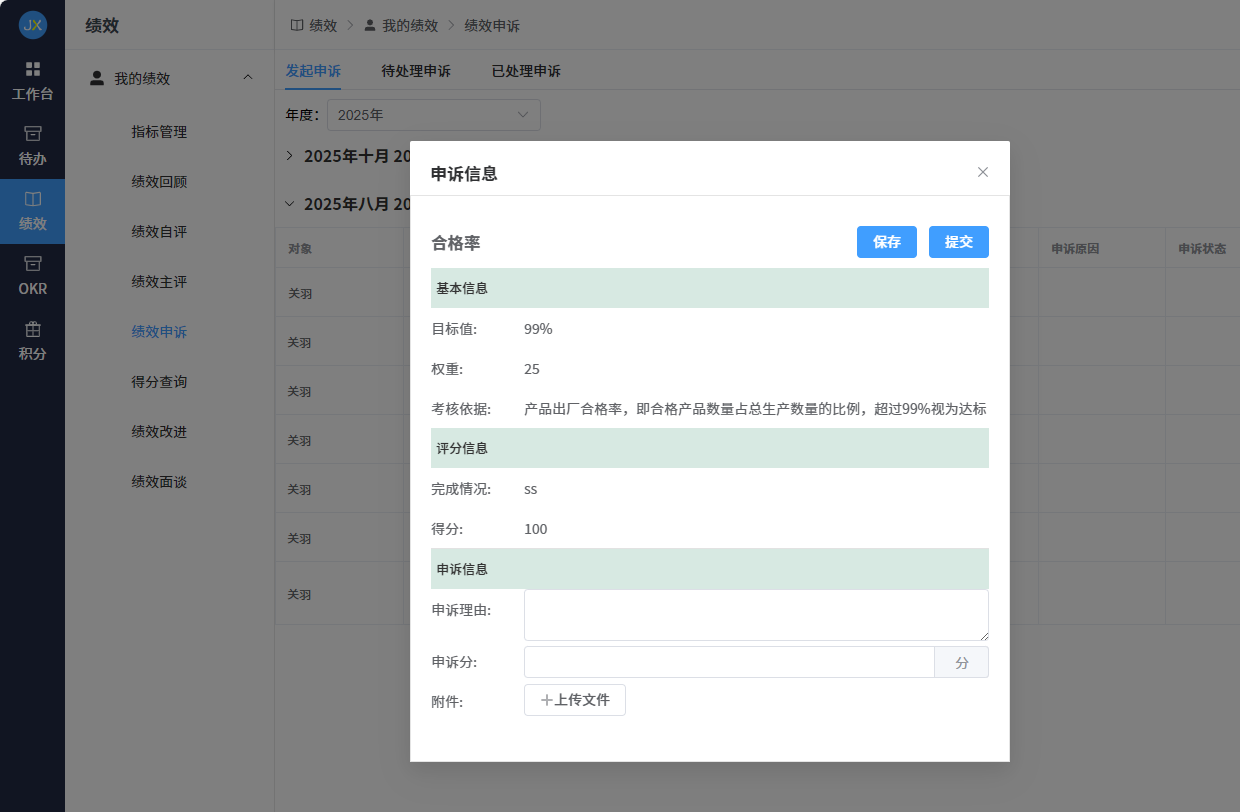Go to 得分查询 in the sidebar
Image resolution: width=1240 pixels, height=812 pixels.
click(x=159, y=382)
